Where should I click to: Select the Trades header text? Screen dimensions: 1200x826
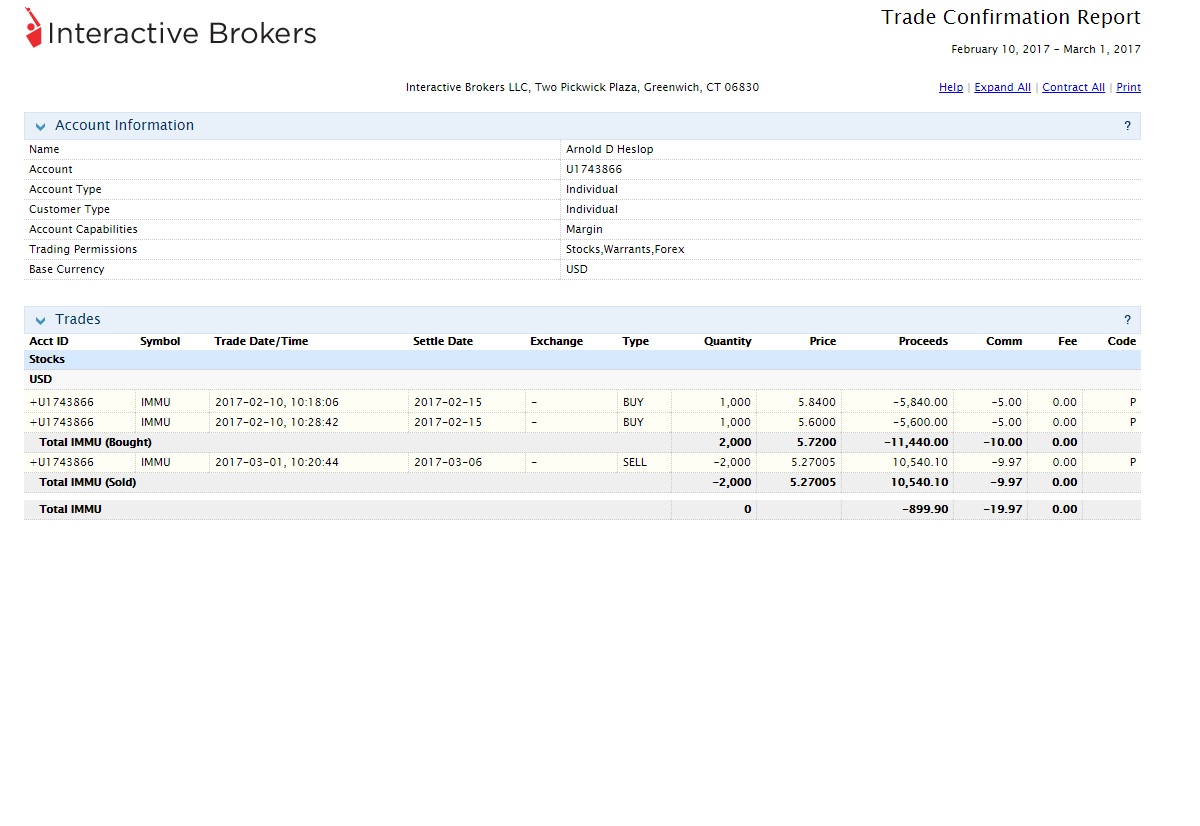(x=78, y=319)
